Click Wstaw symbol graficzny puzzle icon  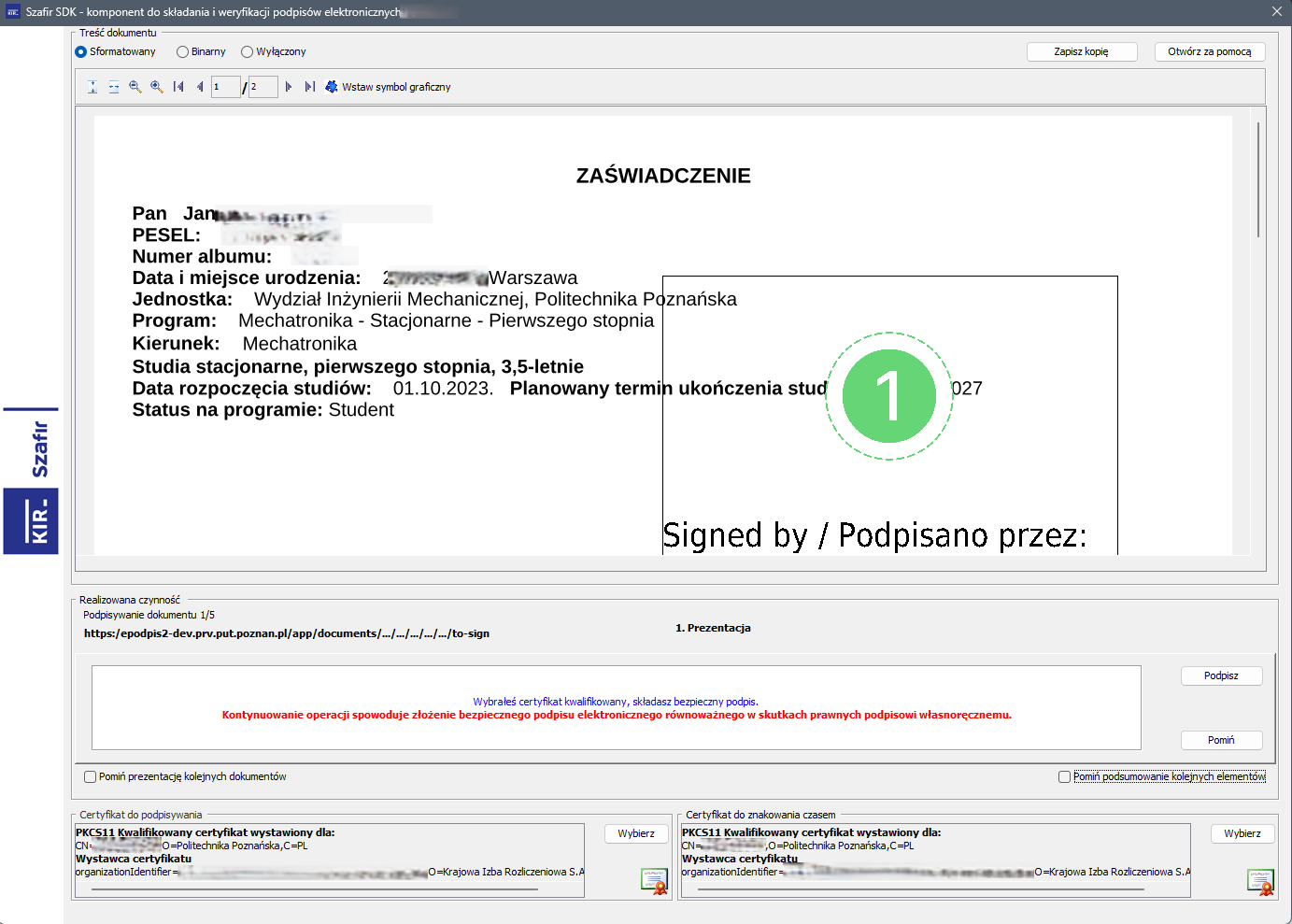tap(332, 87)
